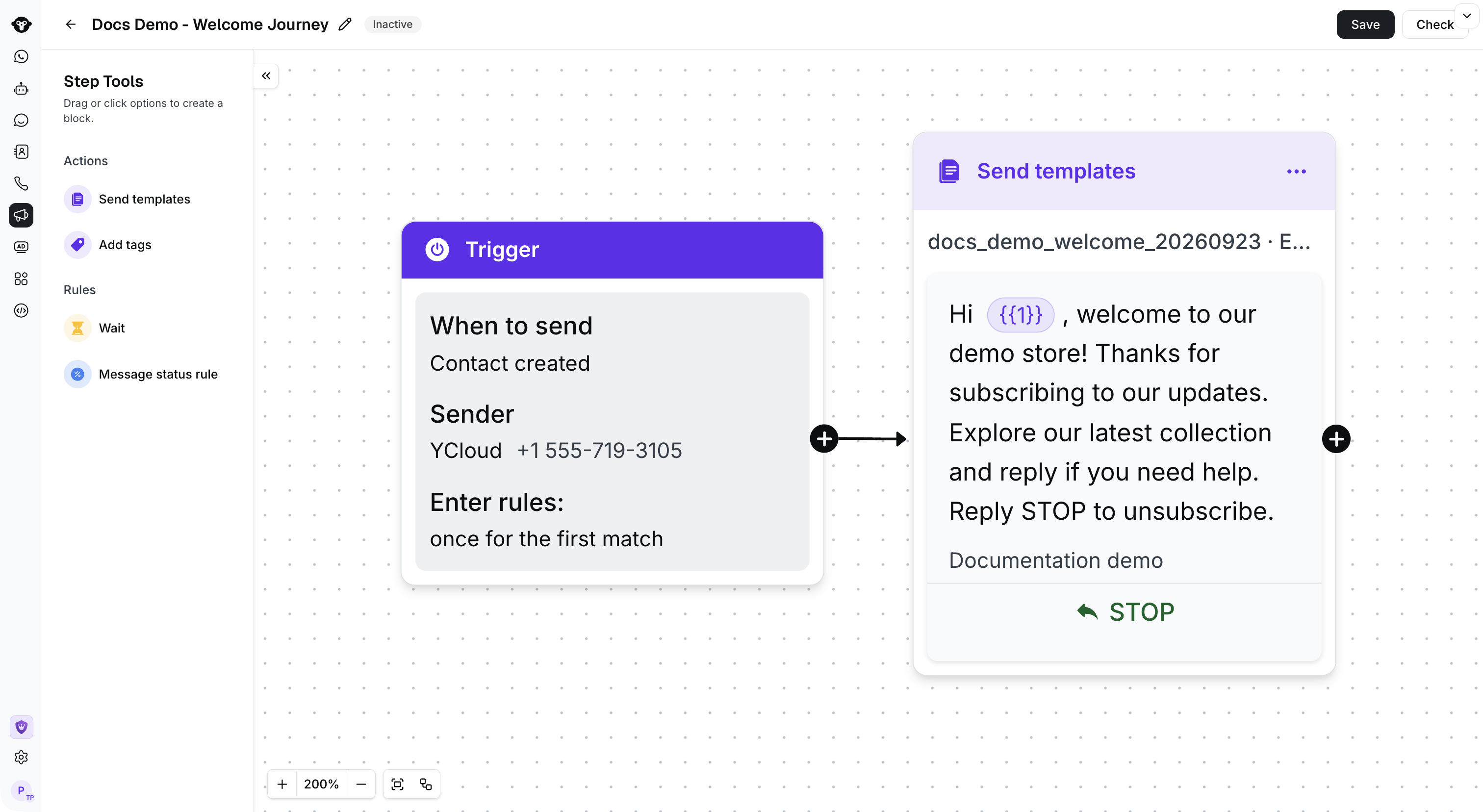The height and width of the screenshot is (812, 1483).
Task: Open the phone calls section in the sidebar
Action: pos(21,183)
